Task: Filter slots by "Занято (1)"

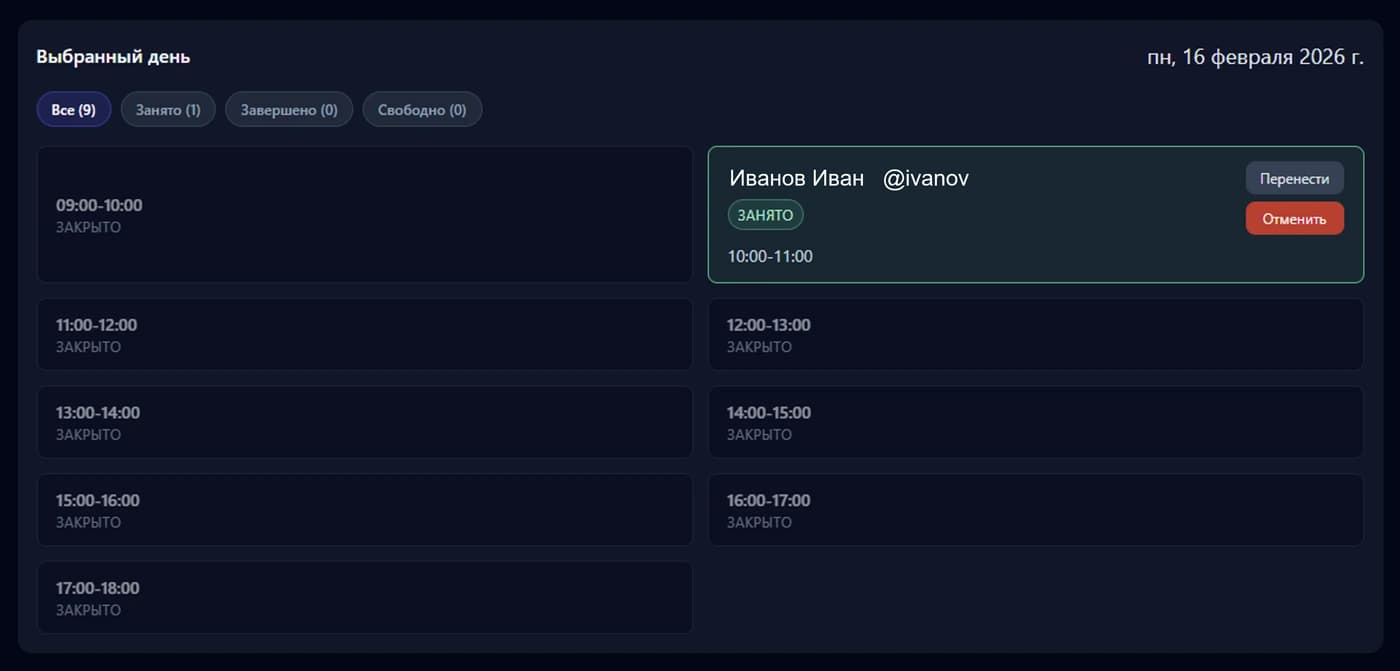Action: click(168, 110)
